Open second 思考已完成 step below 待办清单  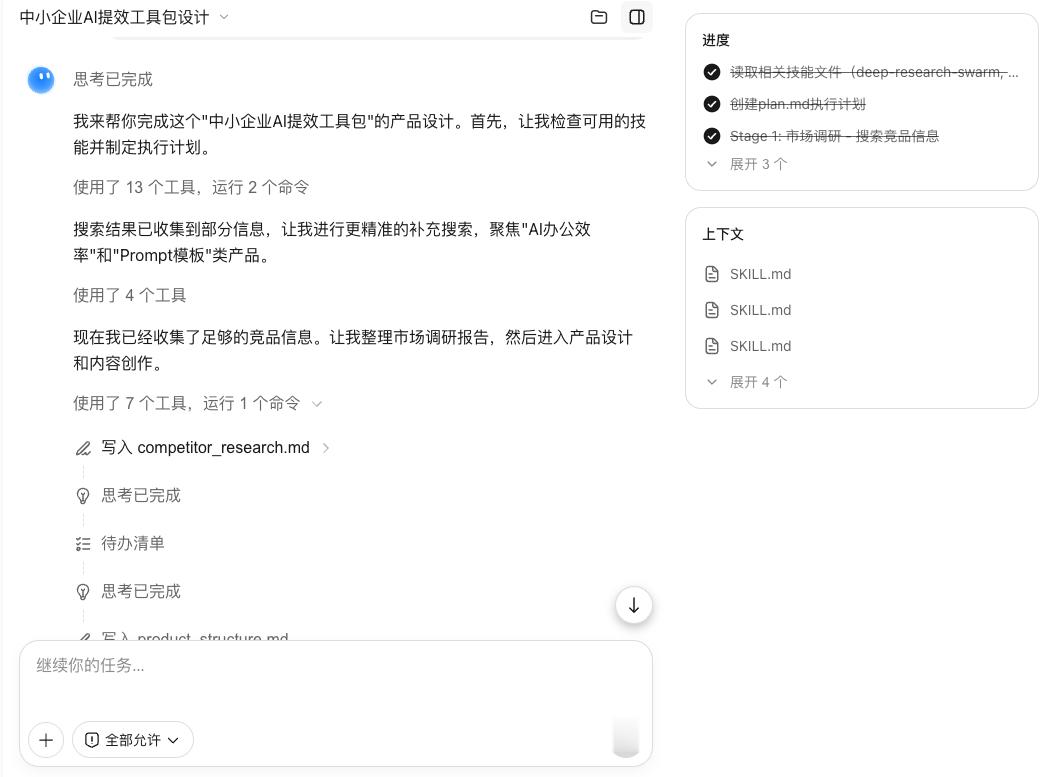(141, 592)
